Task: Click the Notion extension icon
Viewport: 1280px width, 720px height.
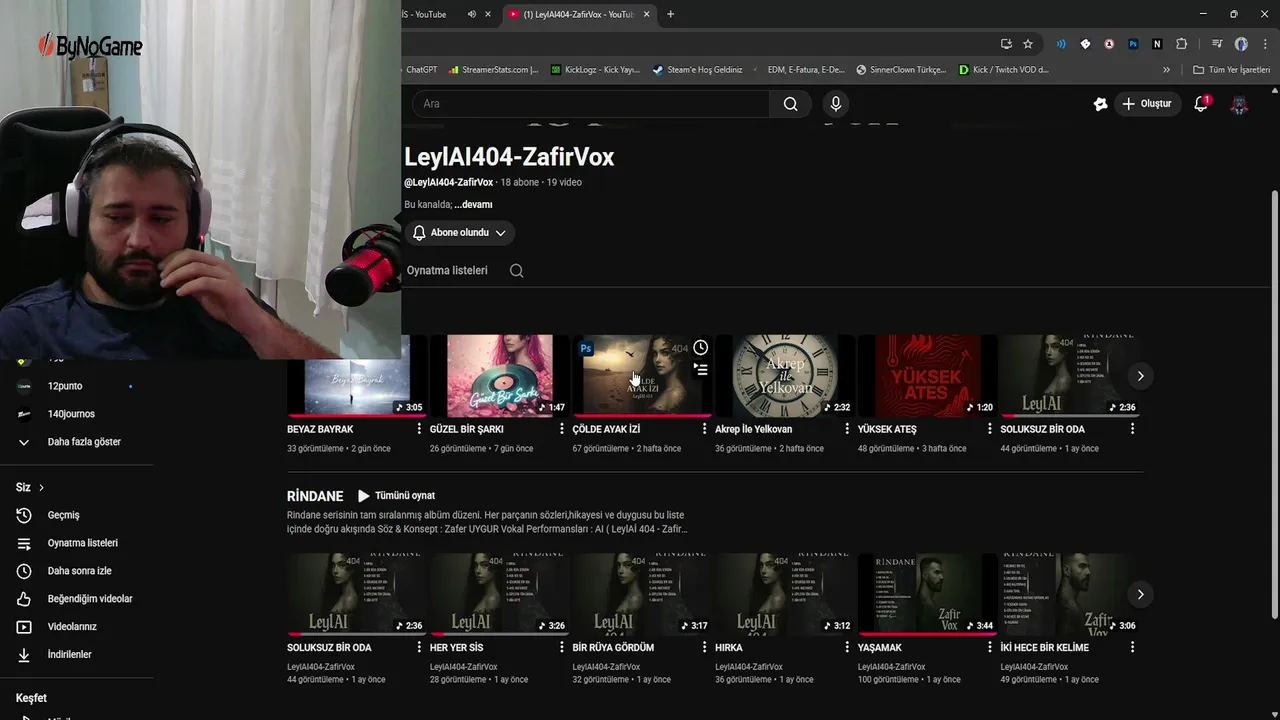Action: pos(1157,44)
